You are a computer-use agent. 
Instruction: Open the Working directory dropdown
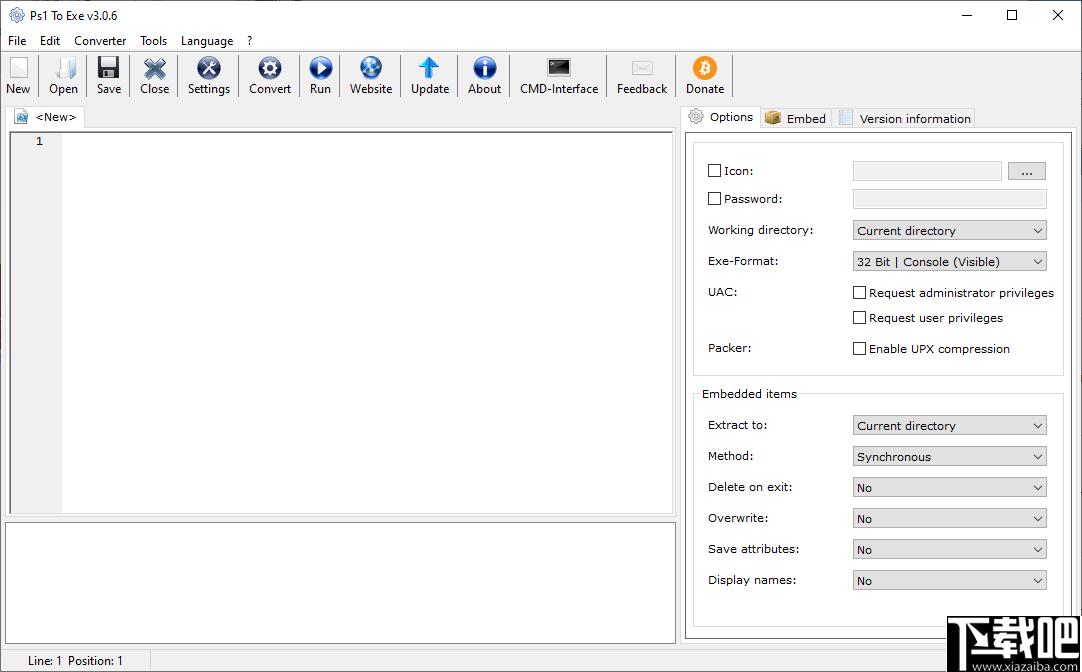950,230
